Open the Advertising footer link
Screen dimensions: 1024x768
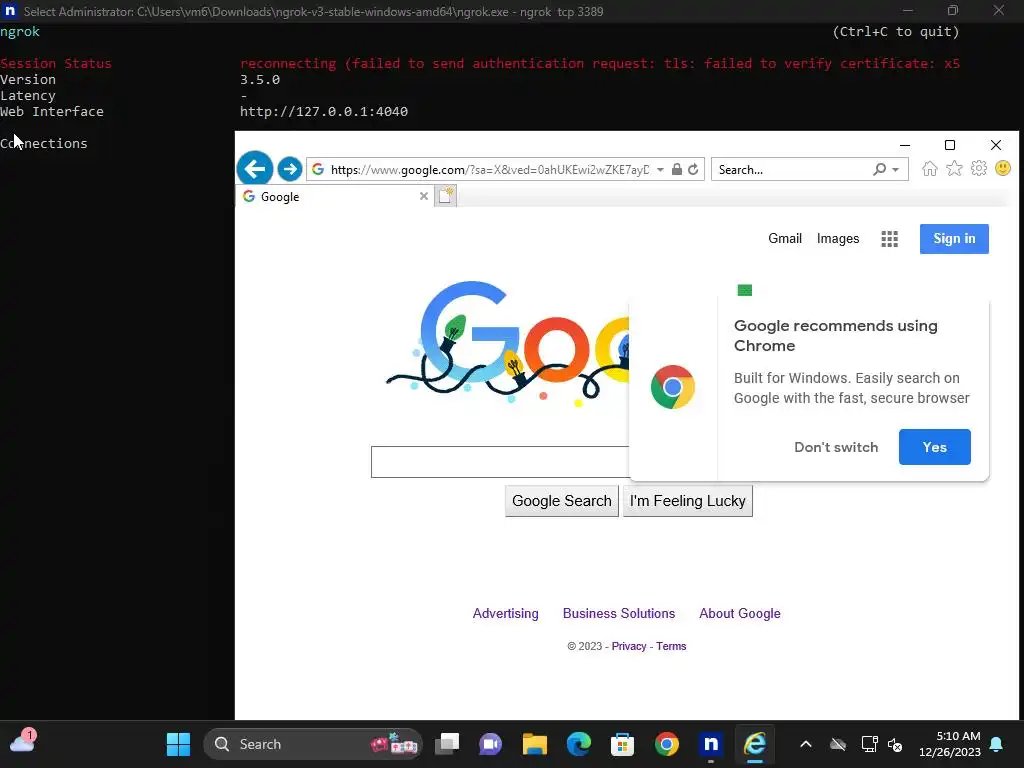click(505, 613)
